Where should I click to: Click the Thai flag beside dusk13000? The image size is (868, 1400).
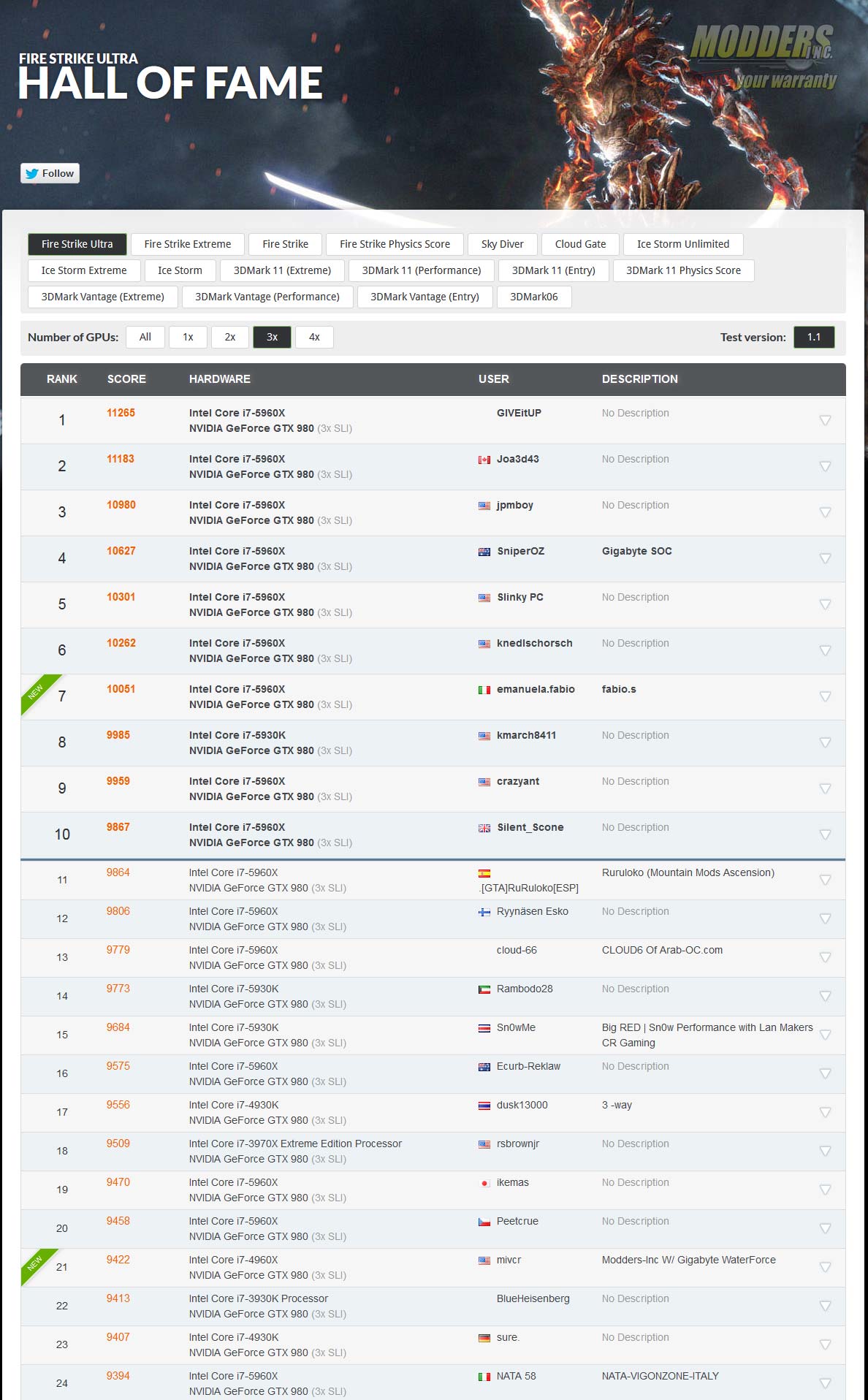click(484, 1106)
